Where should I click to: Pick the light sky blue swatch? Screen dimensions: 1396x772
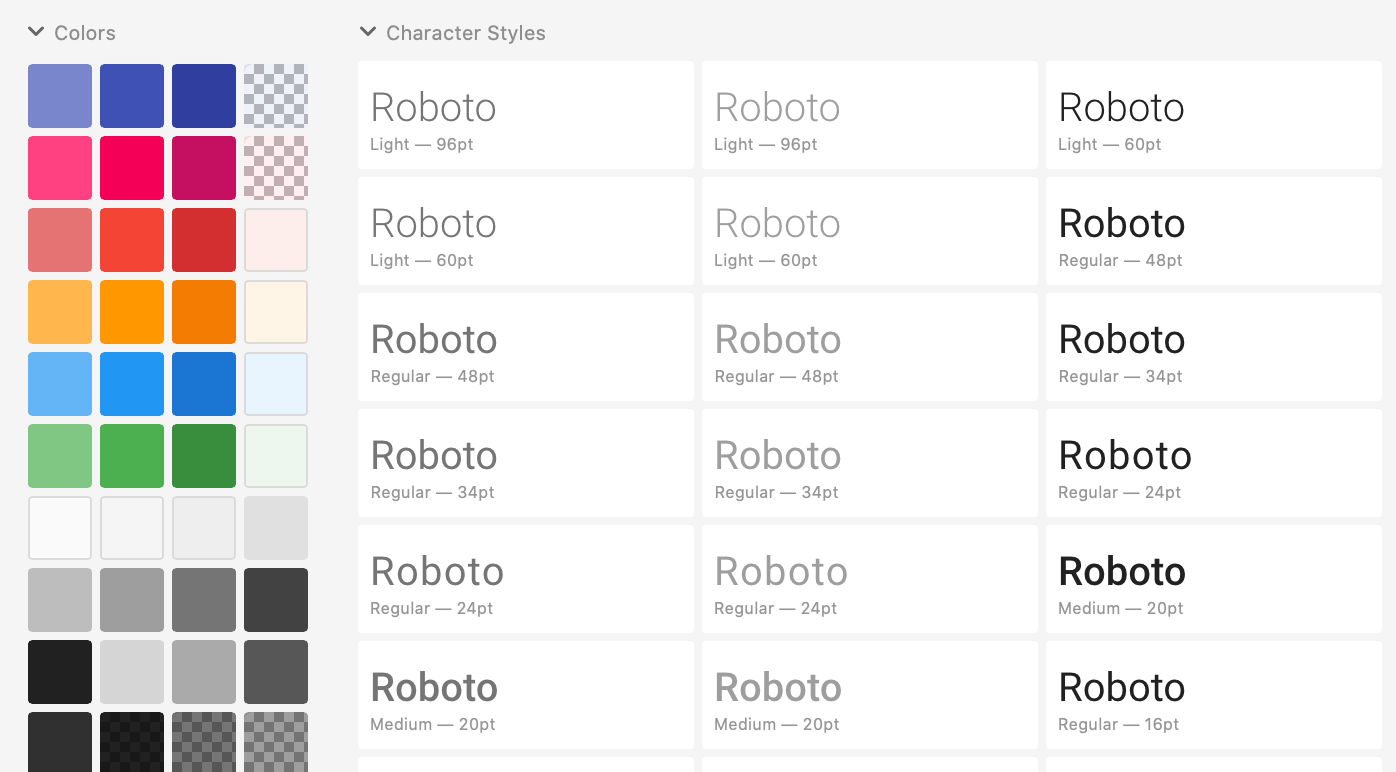[60, 384]
